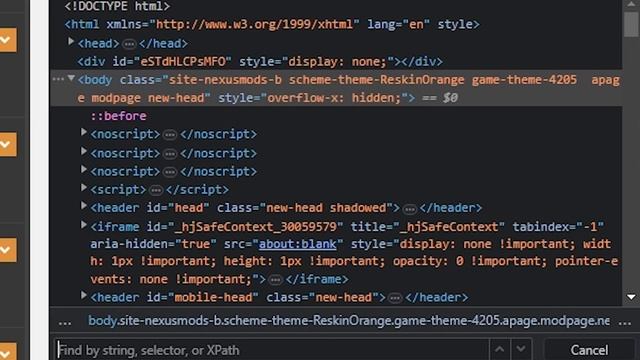
Task: Click ellipsis badge in iframe element
Action: pos(276,280)
